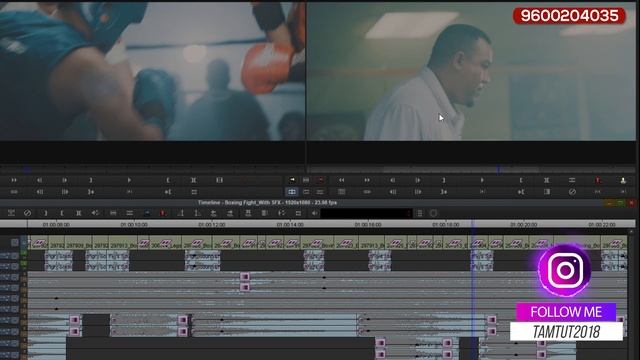The height and width of the screenshot is (360, 640).
Task: Select the pink effect icon near 01:00:13:00
Action: click(244, 277)
